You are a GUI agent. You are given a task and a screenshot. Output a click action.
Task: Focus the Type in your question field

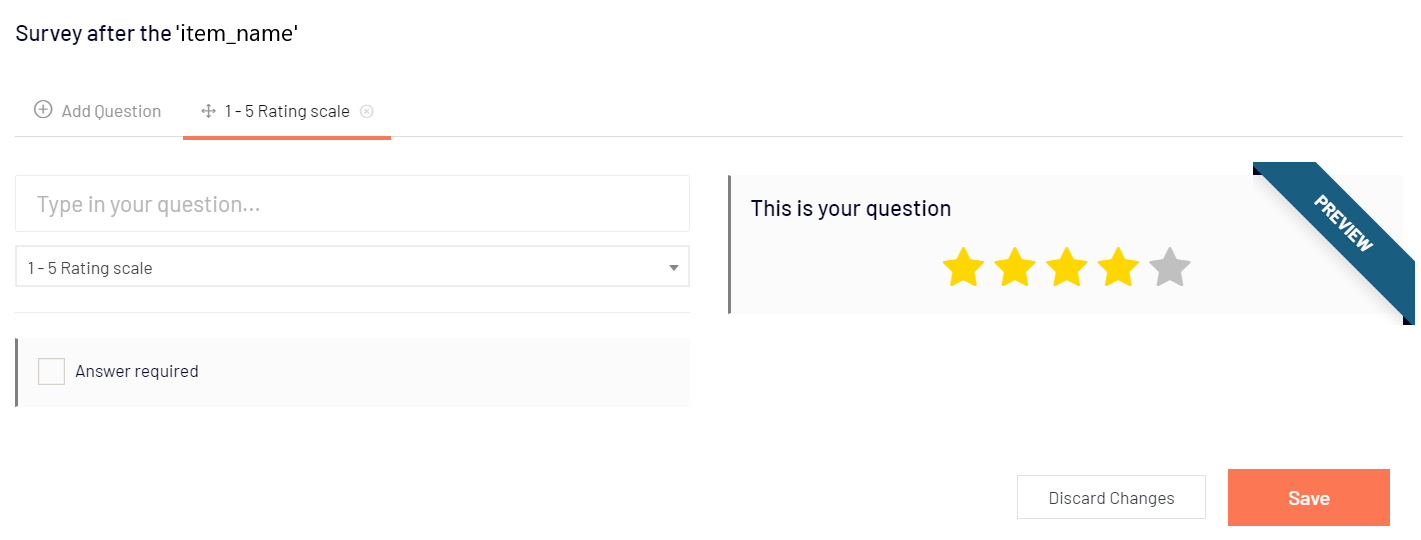click(352, 204)
